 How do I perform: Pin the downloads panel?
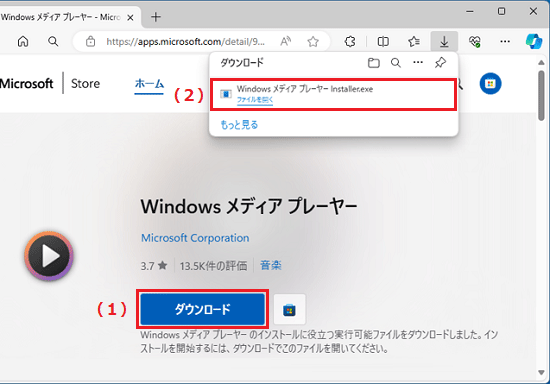[x=440, y=63]
